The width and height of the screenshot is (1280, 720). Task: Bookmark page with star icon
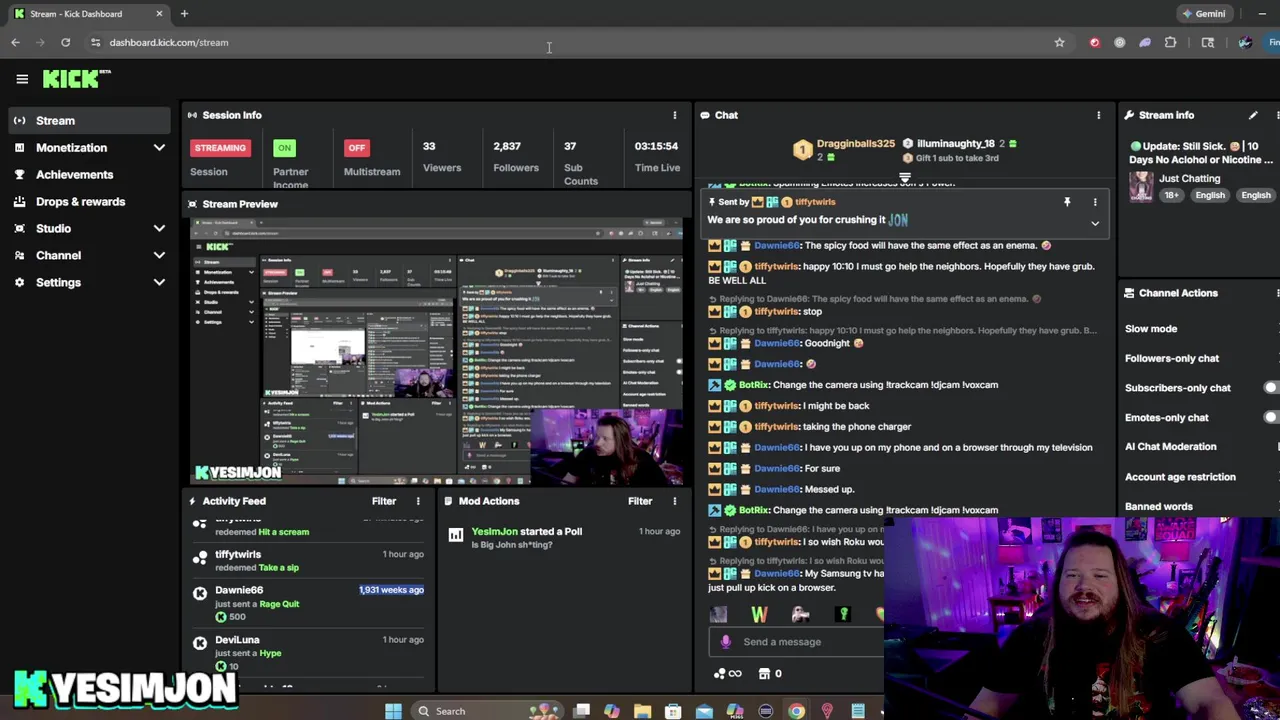pyautogui.click(x=1059, y=42)
